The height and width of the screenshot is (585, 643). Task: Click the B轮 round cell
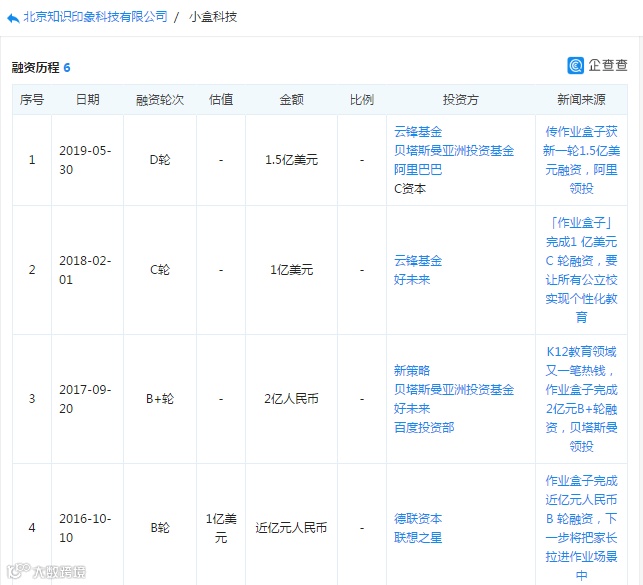click(x=160, y=528)
